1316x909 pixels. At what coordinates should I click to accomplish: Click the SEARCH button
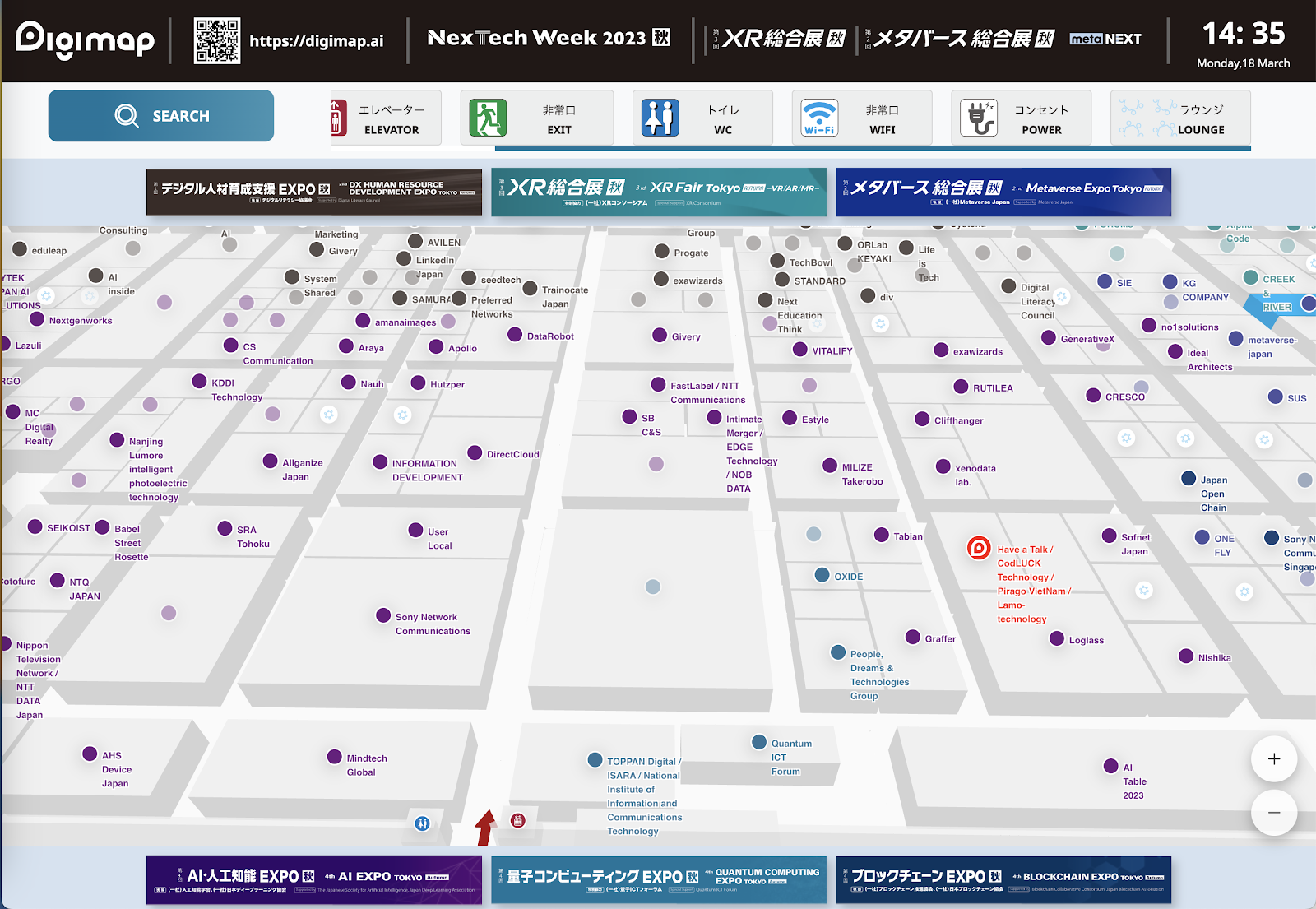161,116
